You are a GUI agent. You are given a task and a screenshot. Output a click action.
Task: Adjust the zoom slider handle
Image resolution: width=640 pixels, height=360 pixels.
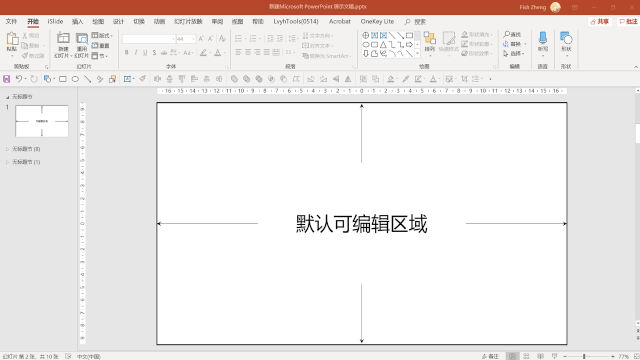click(584, 356)
